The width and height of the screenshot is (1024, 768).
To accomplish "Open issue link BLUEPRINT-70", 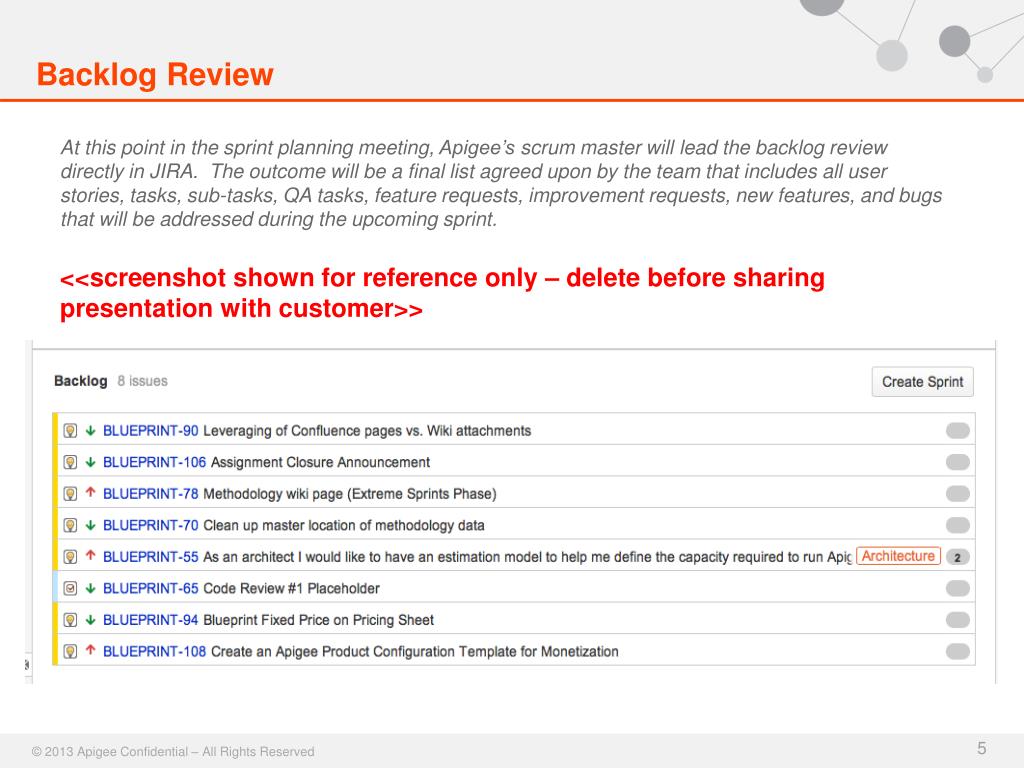I will (150, 526).
